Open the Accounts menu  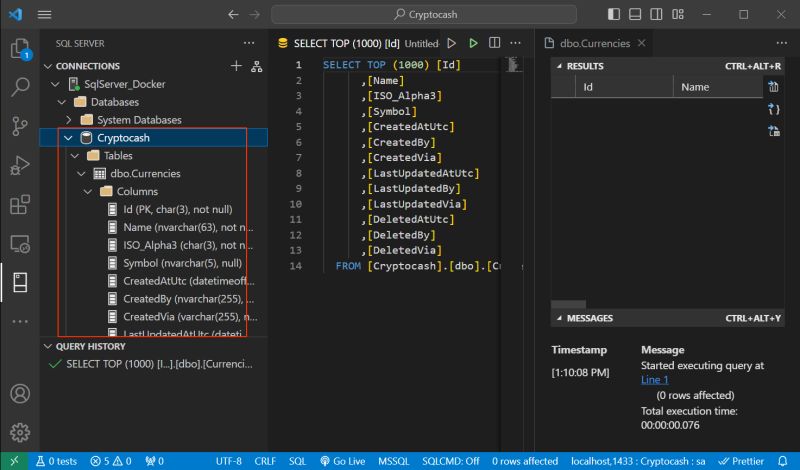coord(20,393)
